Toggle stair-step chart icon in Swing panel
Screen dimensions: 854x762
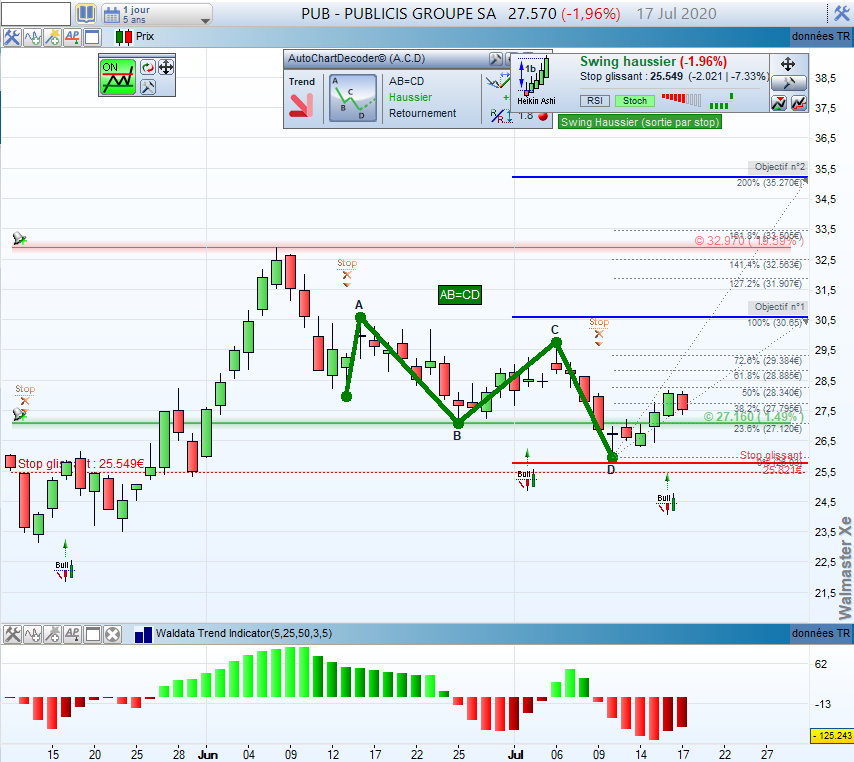799,102
